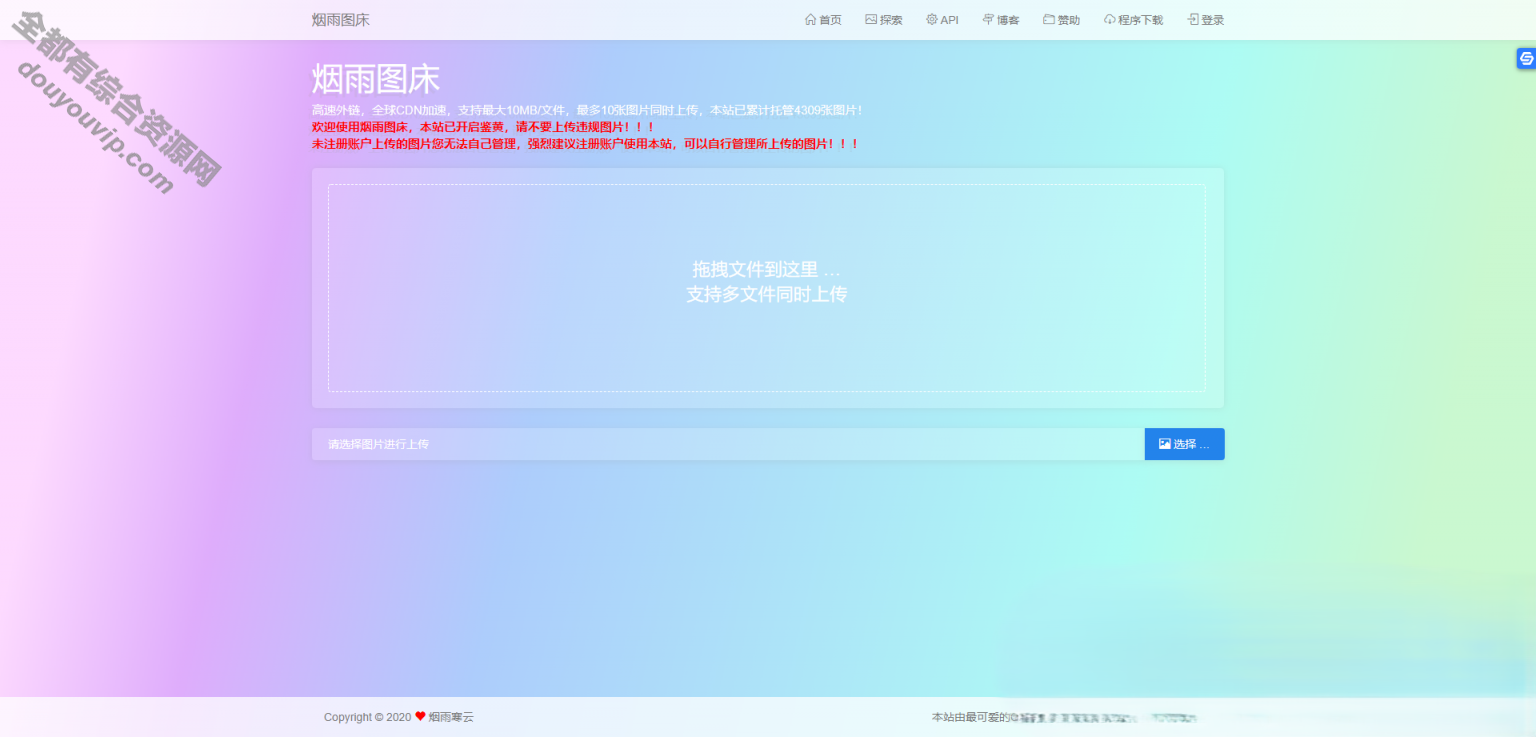Open the 首页 home nav item
Viewport: 1536px width, 737px height.
coord(823,20)
